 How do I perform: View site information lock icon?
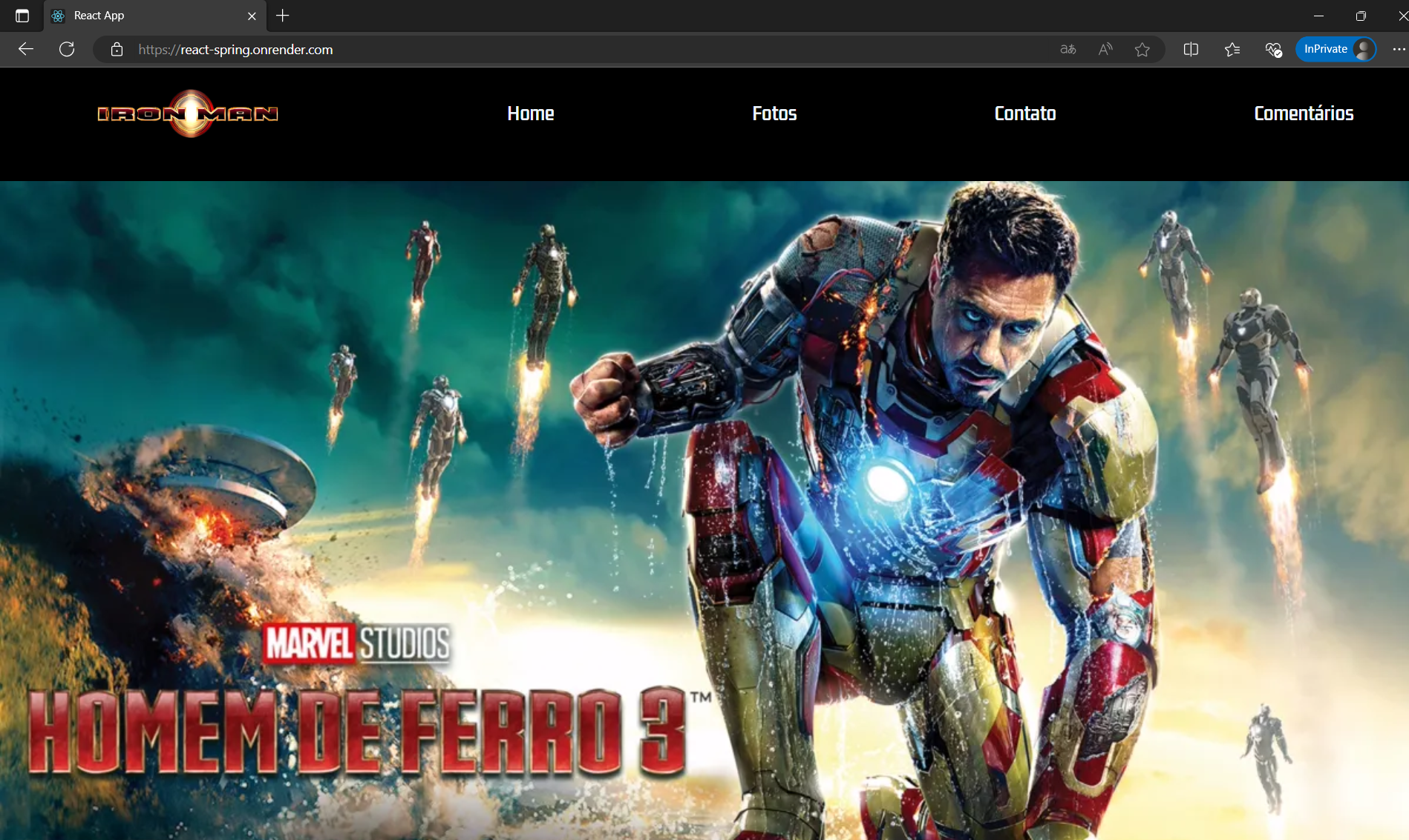pos(117,50)
